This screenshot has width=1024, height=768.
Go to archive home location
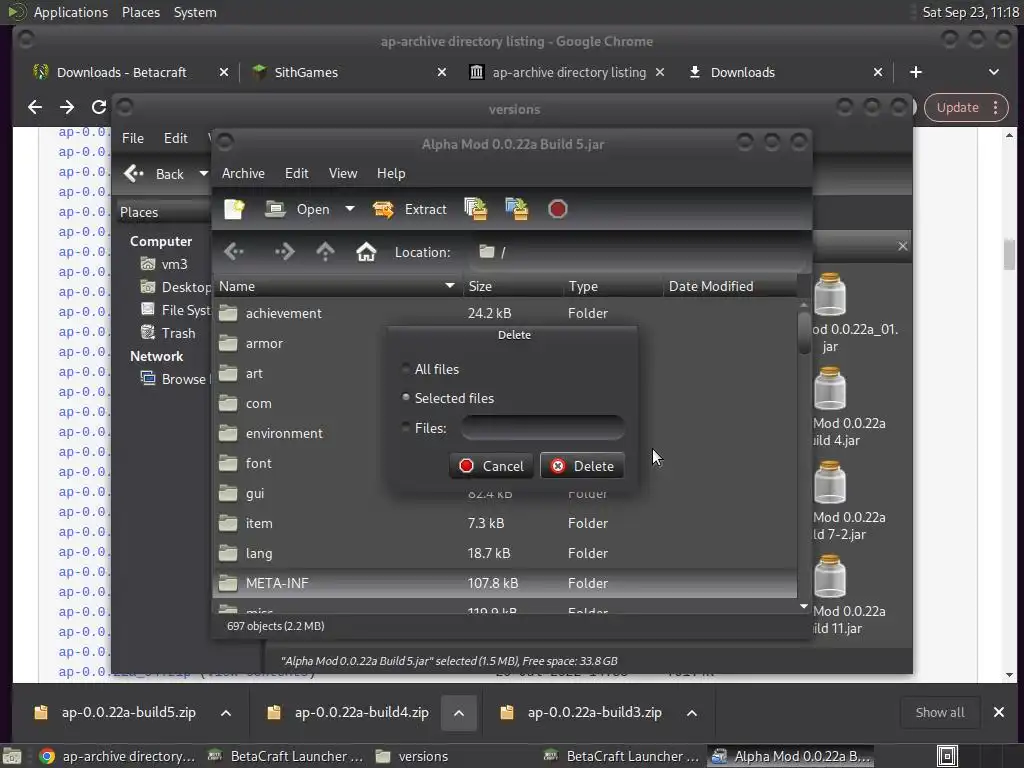click(x=366, y=251)
